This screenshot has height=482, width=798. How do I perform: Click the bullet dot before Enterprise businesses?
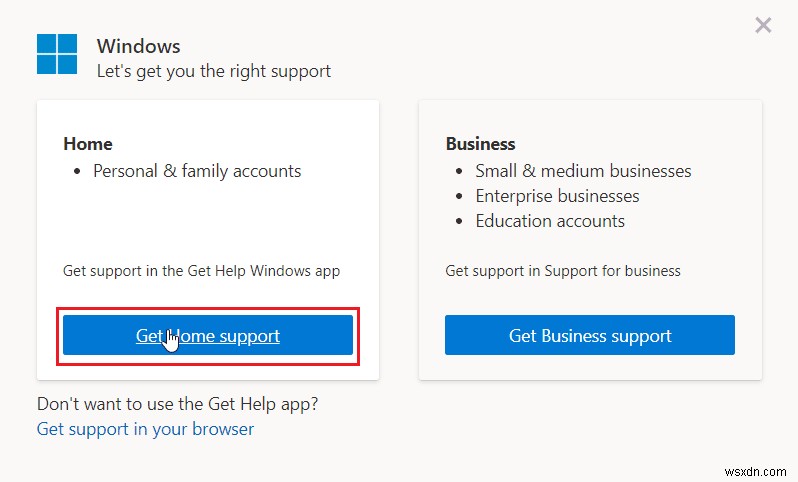point(459,197)
